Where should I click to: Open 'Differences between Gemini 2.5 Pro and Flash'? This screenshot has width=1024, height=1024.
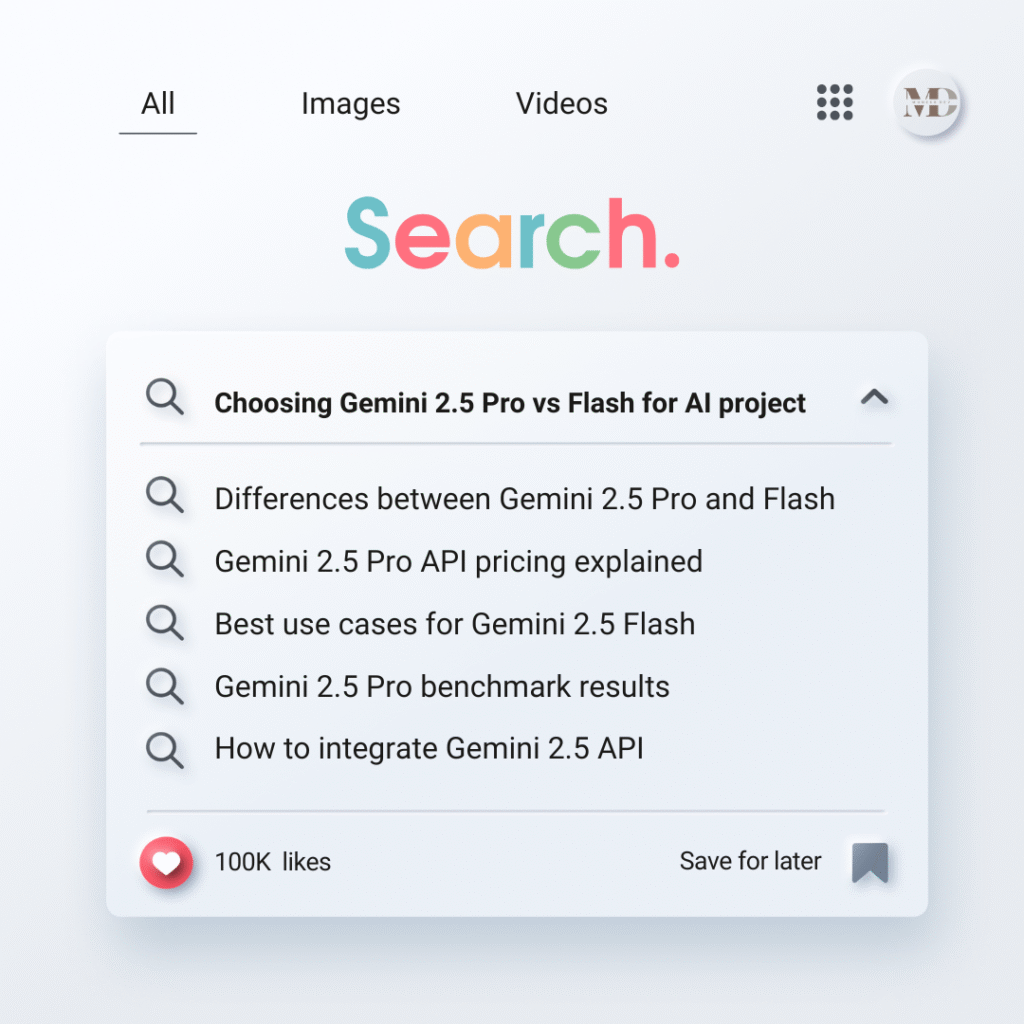pos(524,498)
